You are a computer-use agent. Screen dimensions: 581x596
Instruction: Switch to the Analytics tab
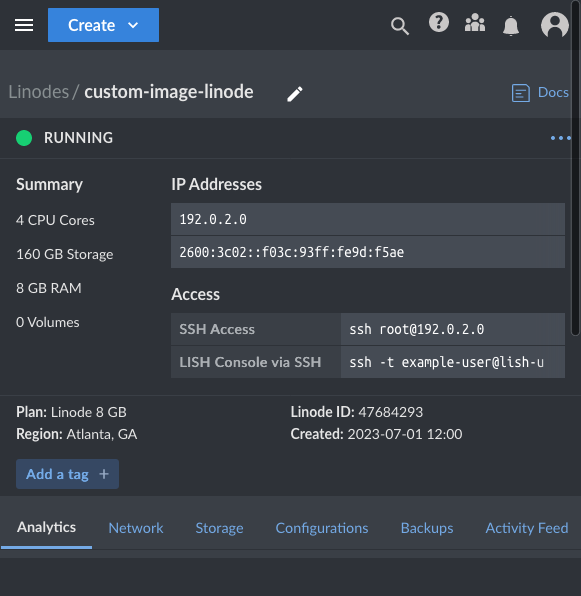point(46,528)
